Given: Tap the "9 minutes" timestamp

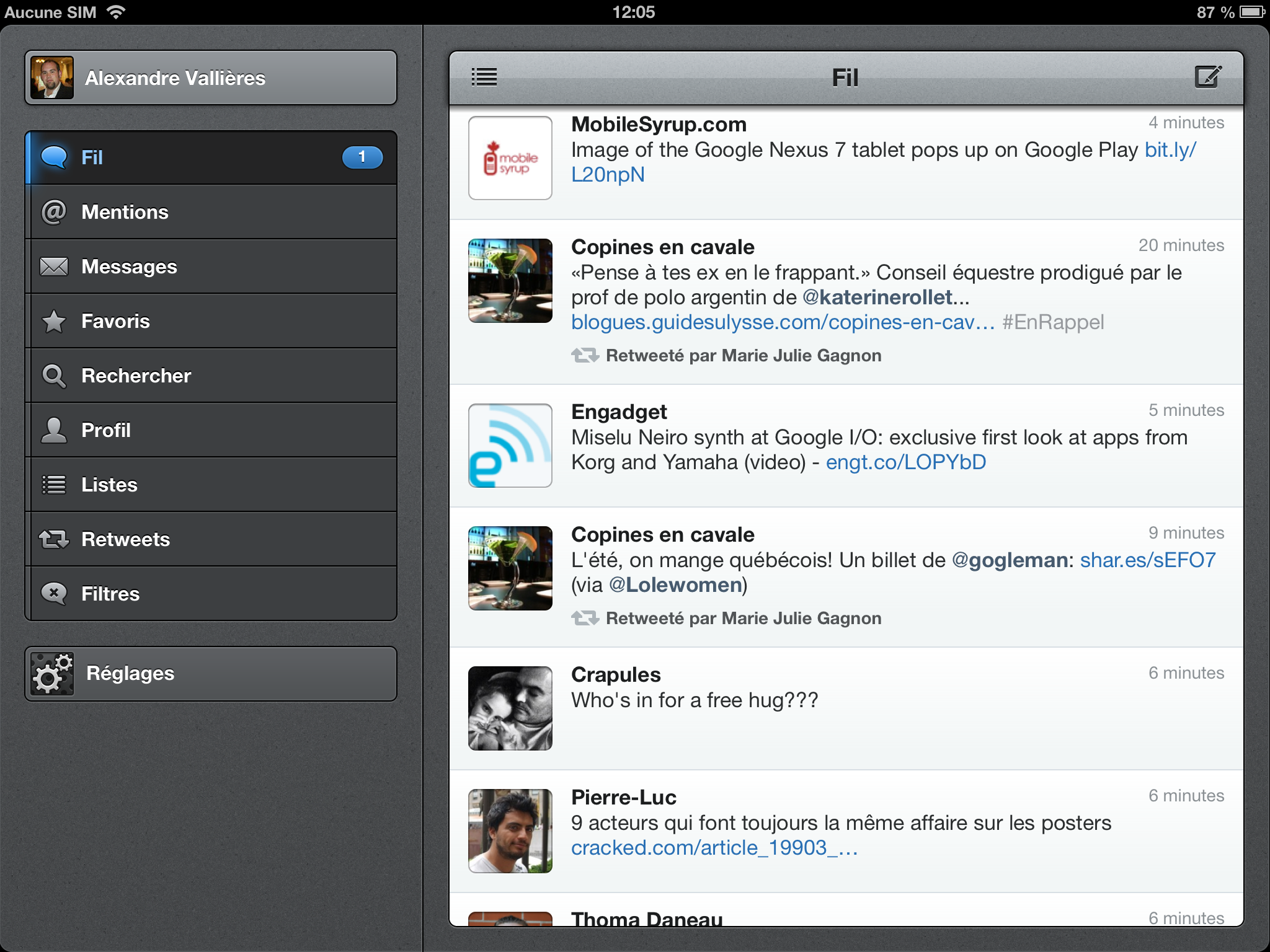Looking at the screenshot, I should point(1186,533).
